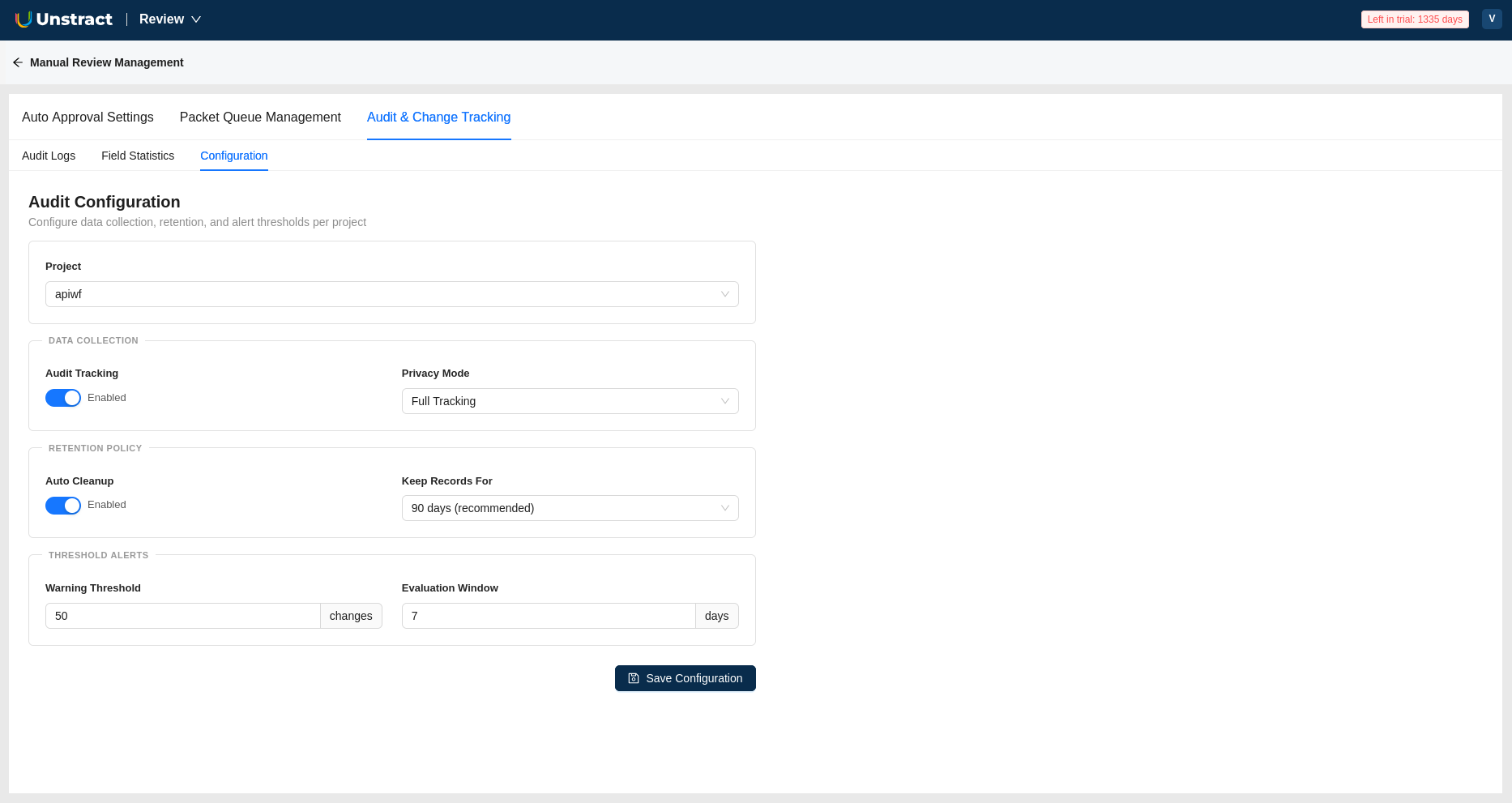Expand the Review menu dropdown
Viewport: 1512px width, 803px height.
(170, 19)
